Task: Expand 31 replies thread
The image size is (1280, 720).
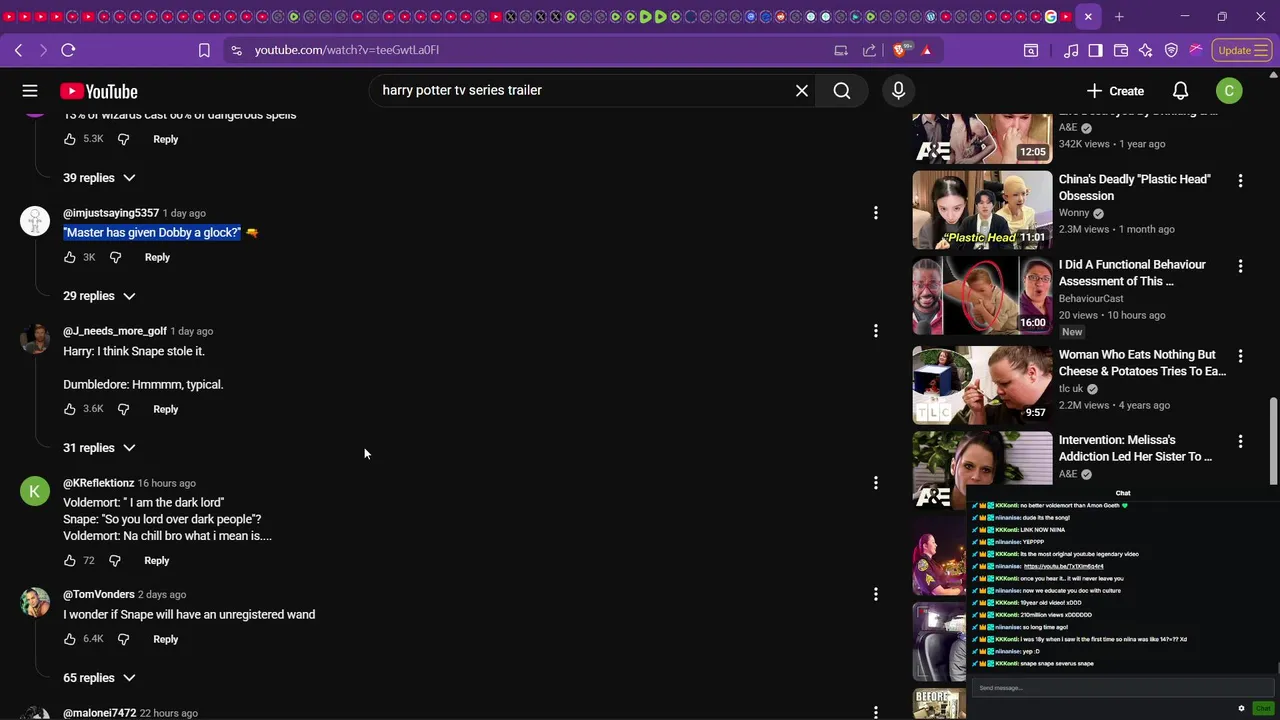Action: pyautogui.click(x=99, y=448)
